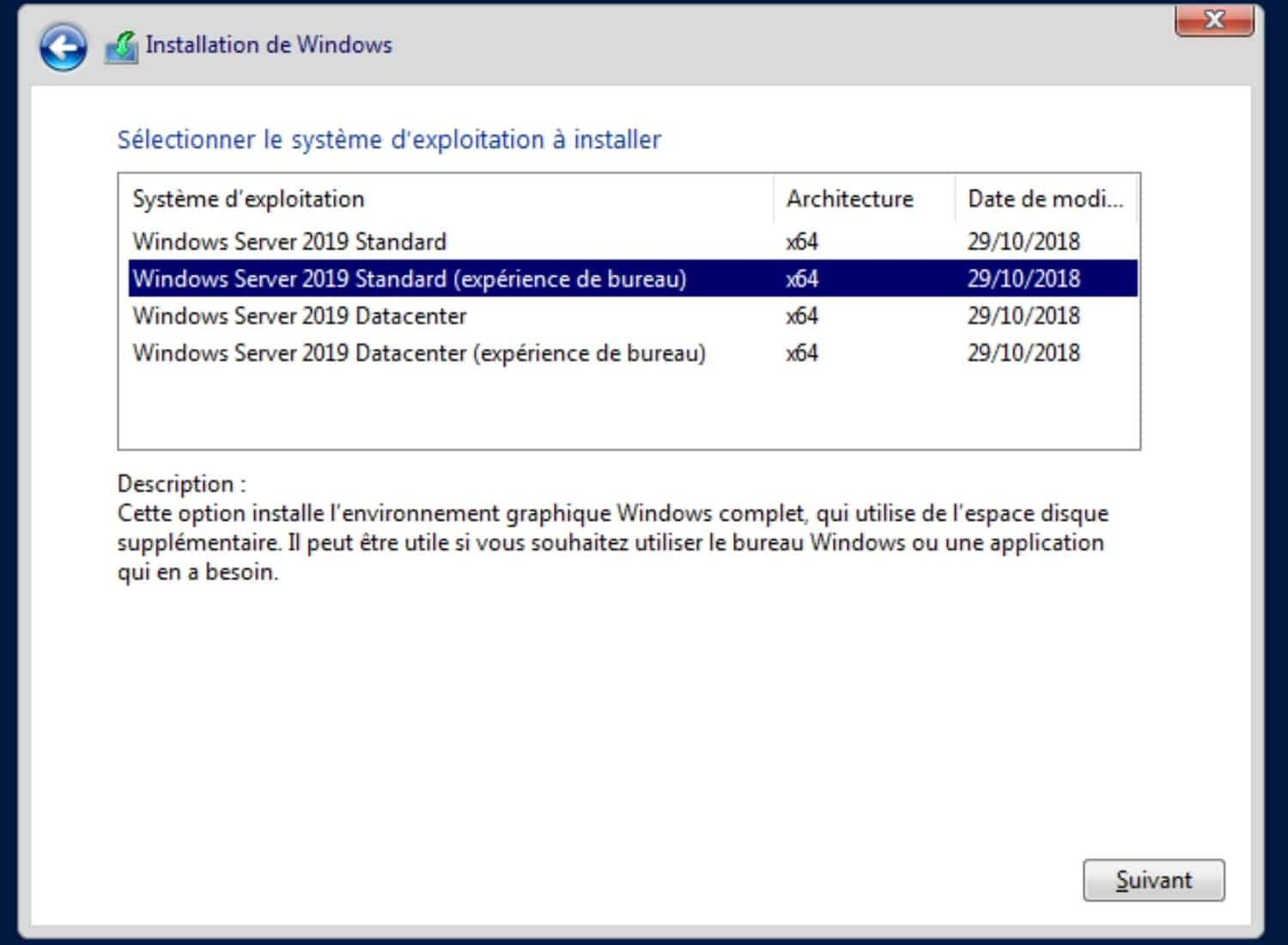This screenshot has height=945, width=1288.
Task: Click the Suivant button
Action: pyautogui.click(x=1153, y=880)
